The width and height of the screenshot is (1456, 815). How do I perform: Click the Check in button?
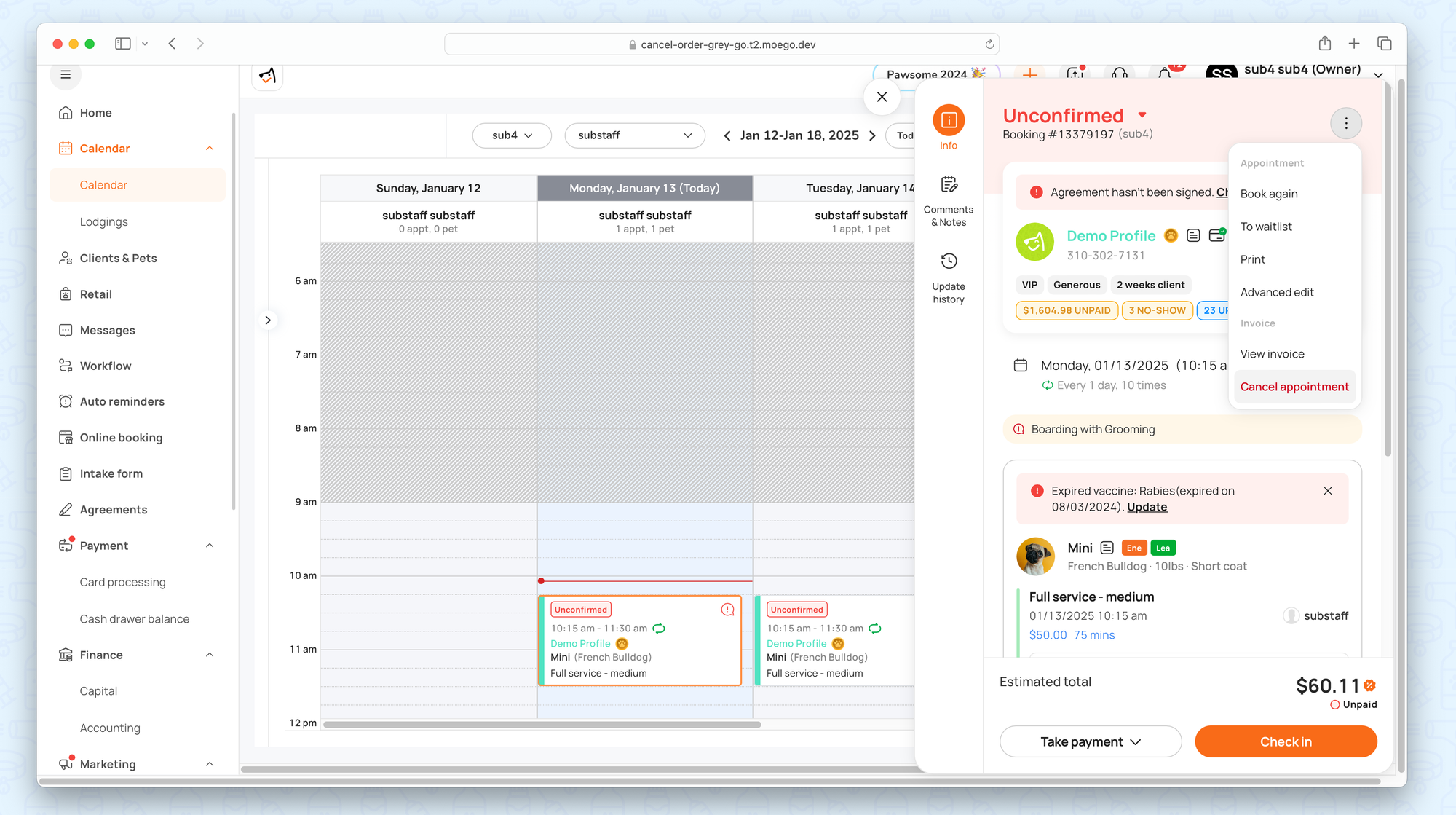1286,741
